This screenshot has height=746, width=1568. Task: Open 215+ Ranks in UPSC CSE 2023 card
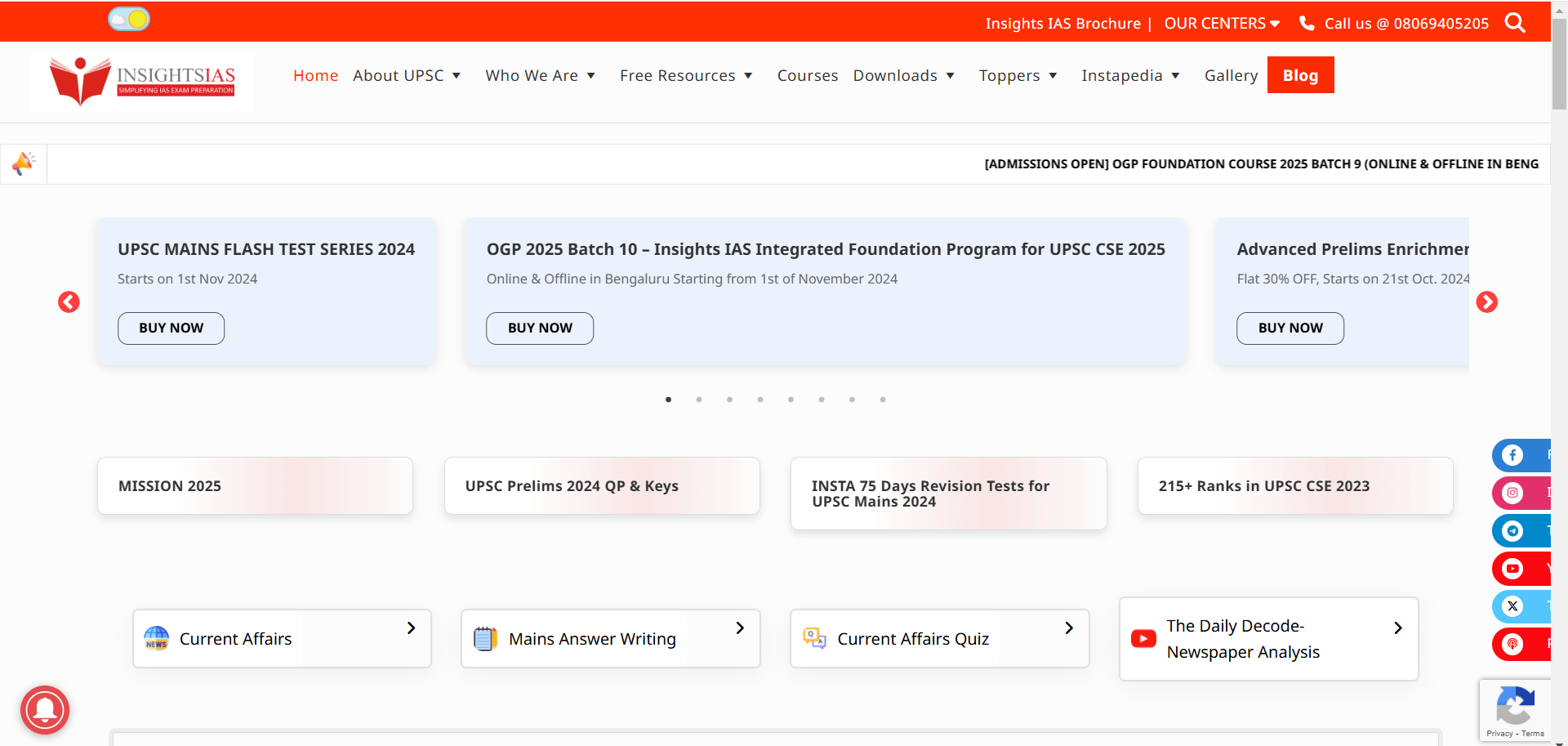tap(1295, 485)
